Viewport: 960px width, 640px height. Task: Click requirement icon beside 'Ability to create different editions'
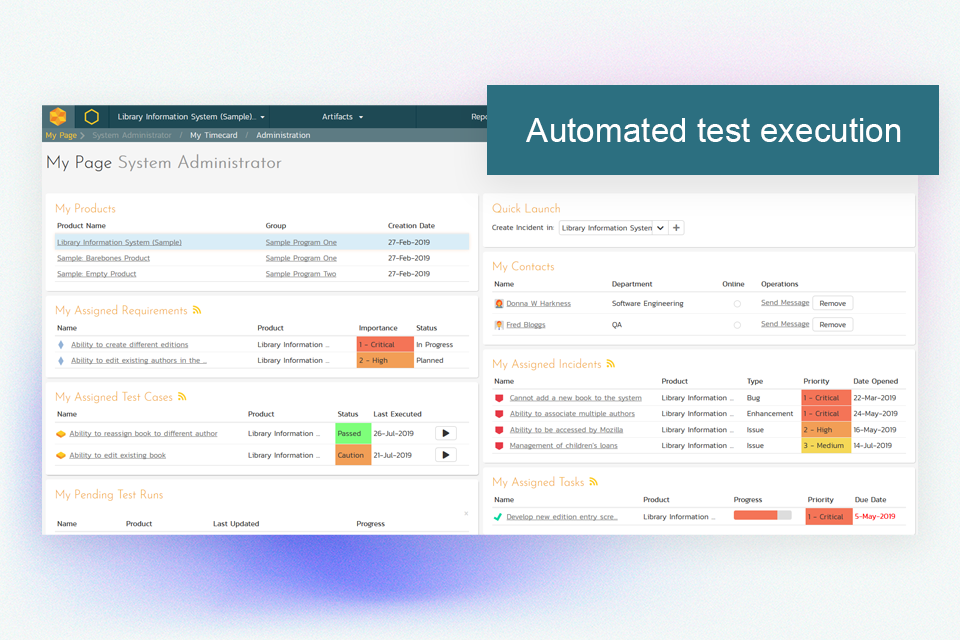click(x=61, y=345)
